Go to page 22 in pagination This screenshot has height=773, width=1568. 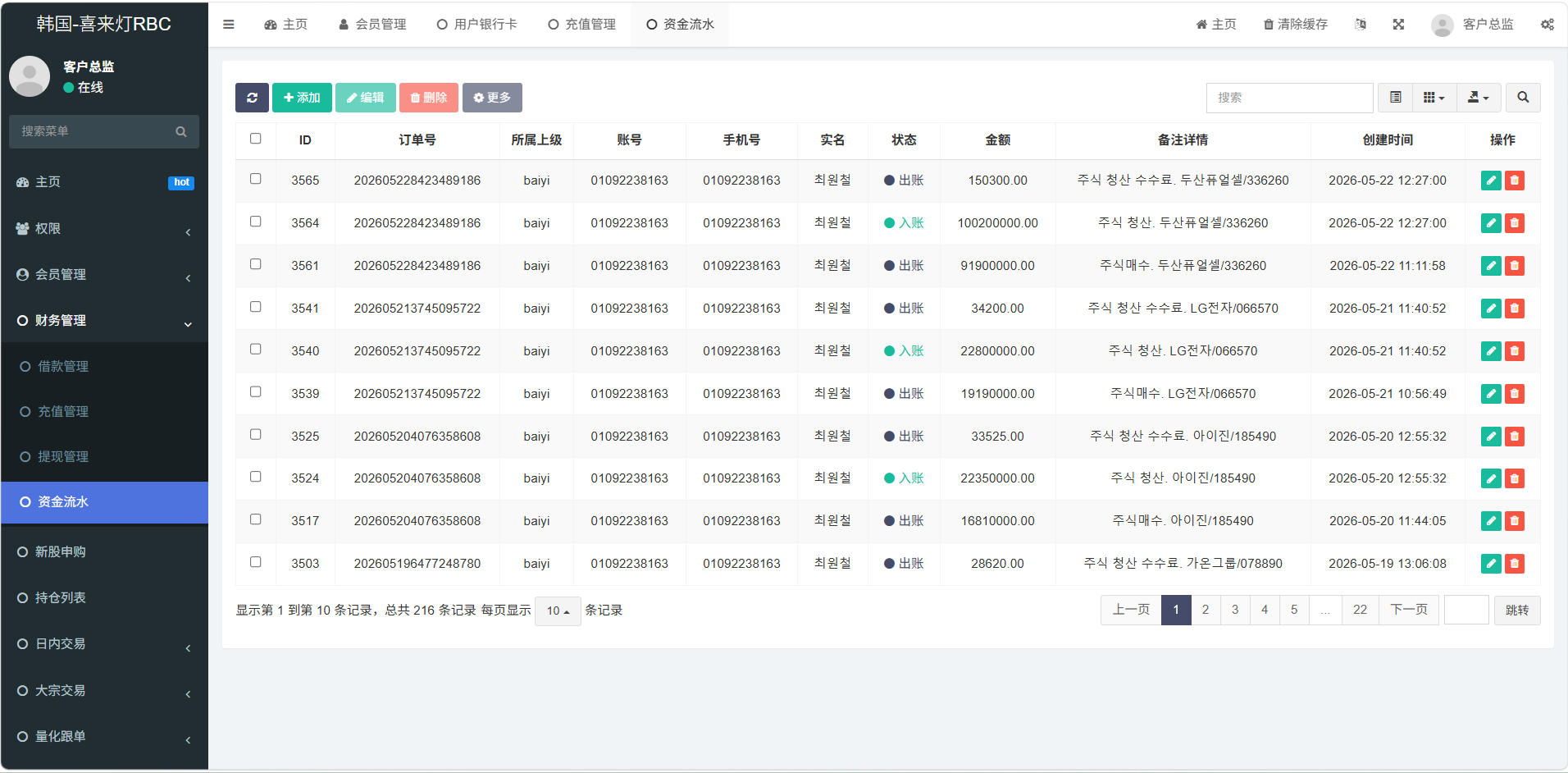pos(1360,610)
